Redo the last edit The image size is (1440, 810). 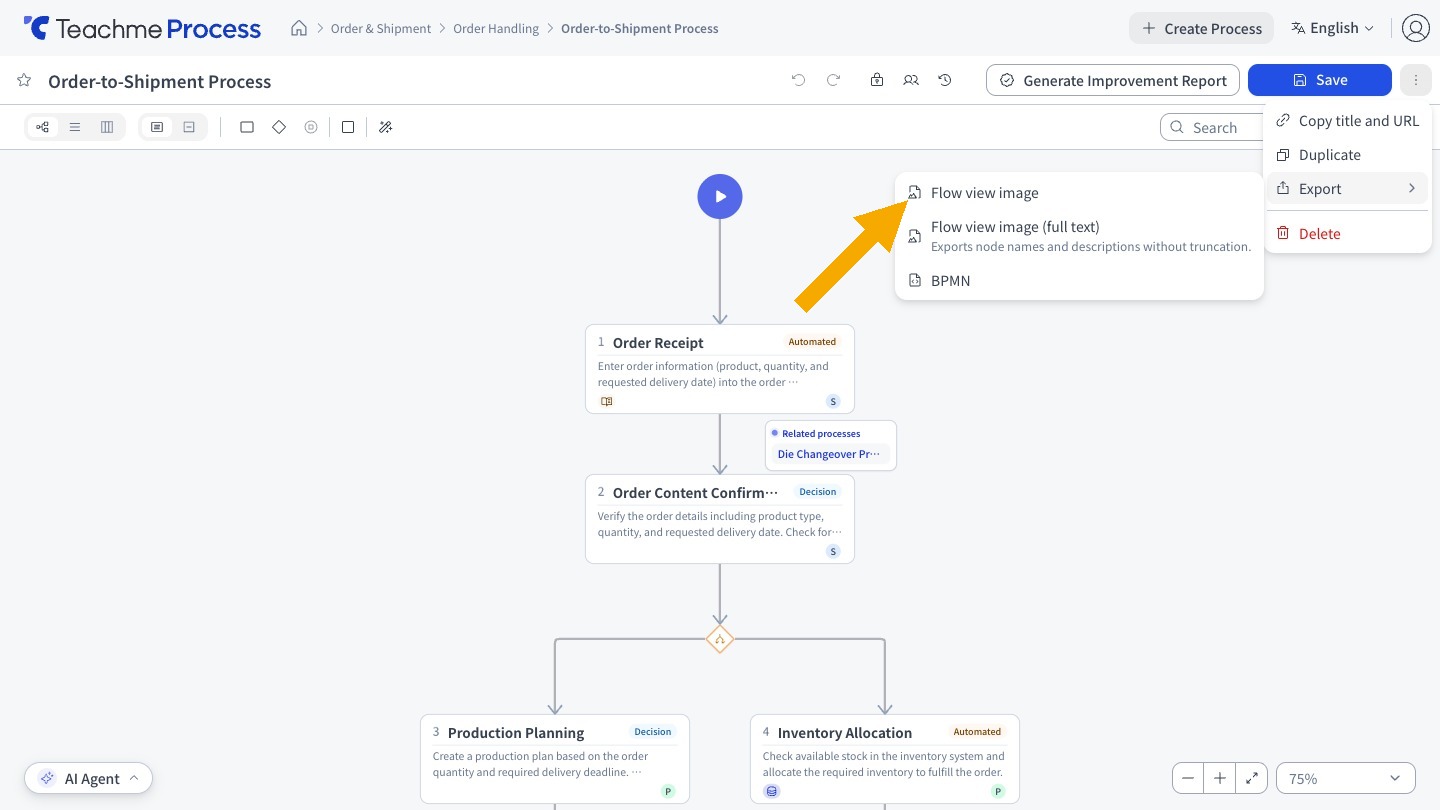pos(833,80)
